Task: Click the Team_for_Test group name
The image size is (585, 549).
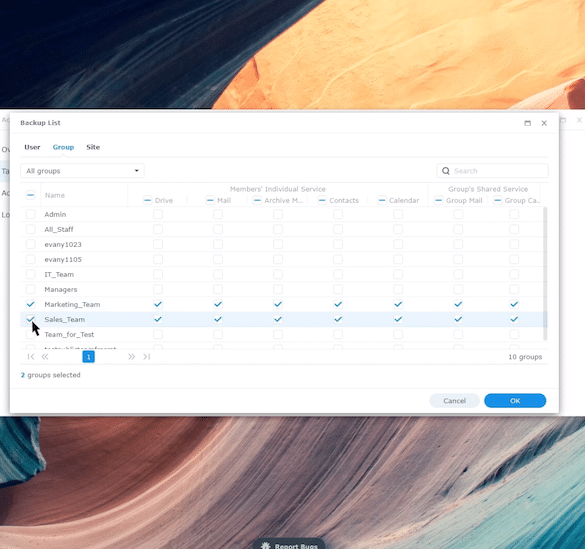Action: pos(69,335)
